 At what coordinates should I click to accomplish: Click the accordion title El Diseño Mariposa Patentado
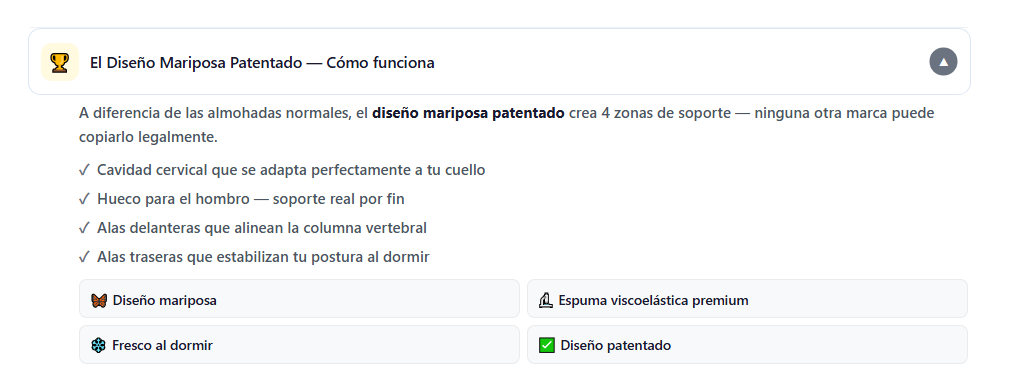pyautogui.click(x=262, y=63)
